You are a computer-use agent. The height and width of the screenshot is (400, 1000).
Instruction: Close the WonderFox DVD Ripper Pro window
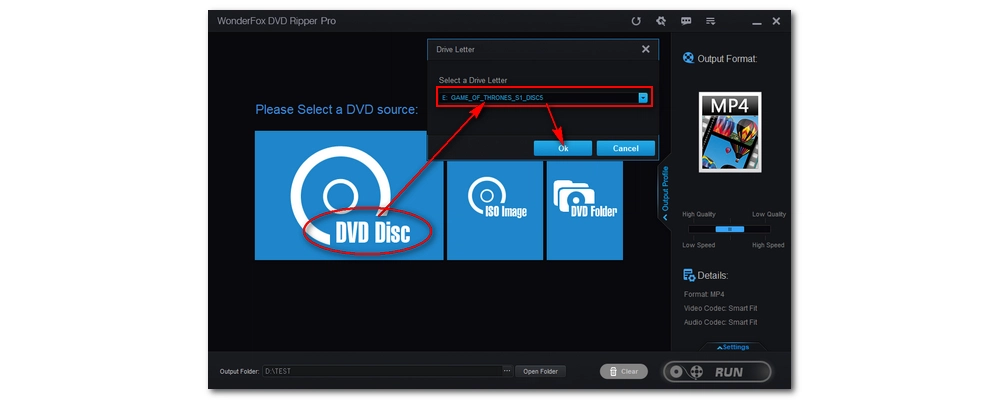776,21
